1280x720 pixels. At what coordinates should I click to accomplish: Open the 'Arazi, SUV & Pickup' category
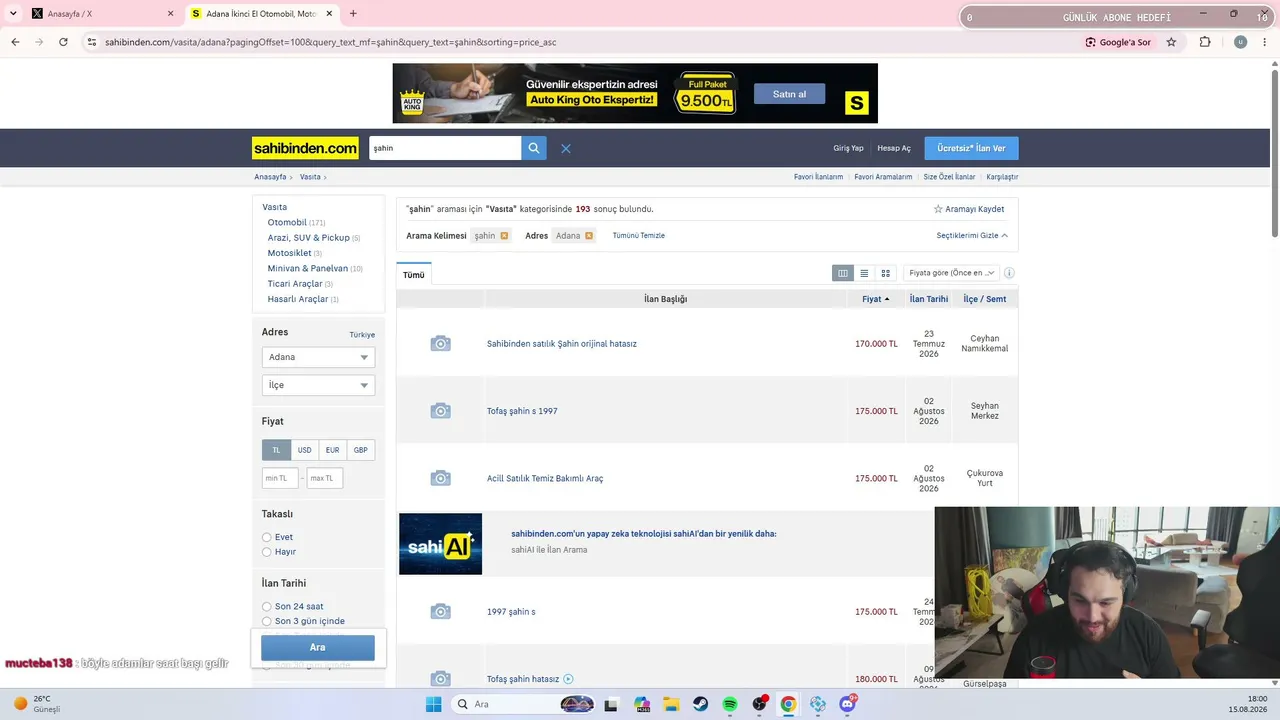click(x=309, y=238)
